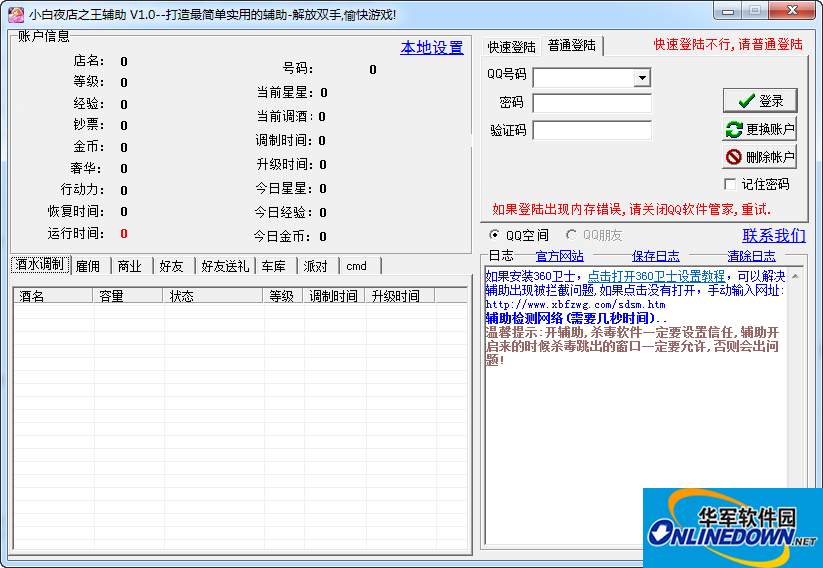Focus the 密码 input field
This screenshot has width=823, height=568.
pyautogui.click(x=592, y=103)
